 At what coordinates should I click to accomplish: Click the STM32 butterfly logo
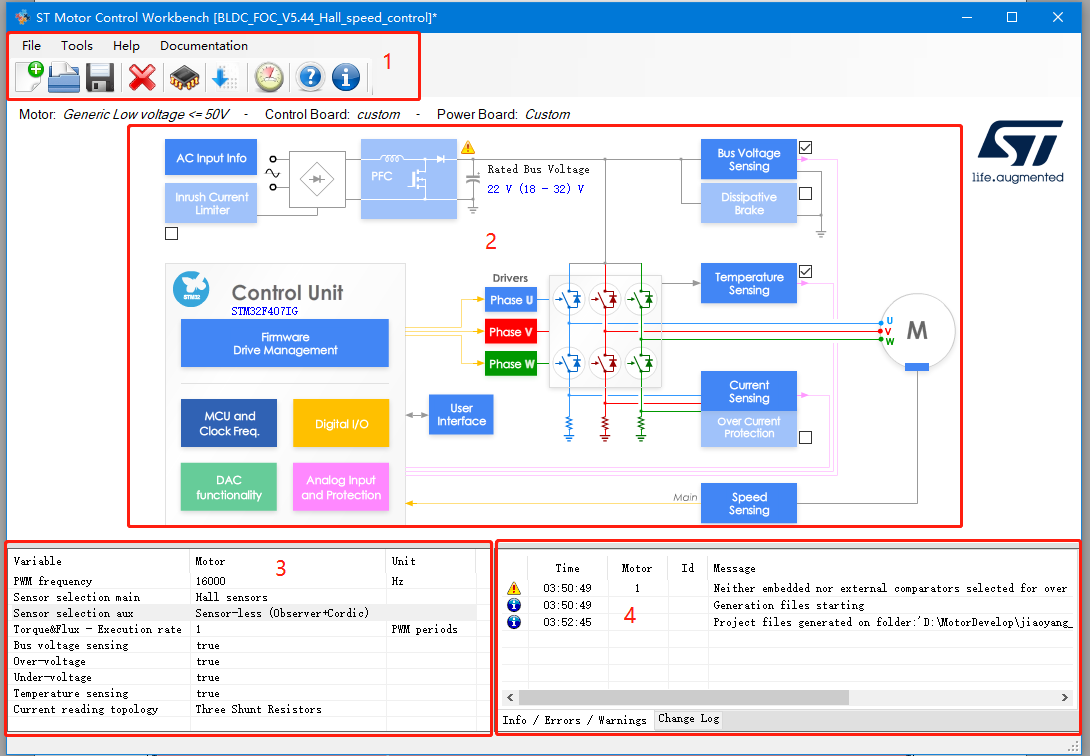pos(191,289)
